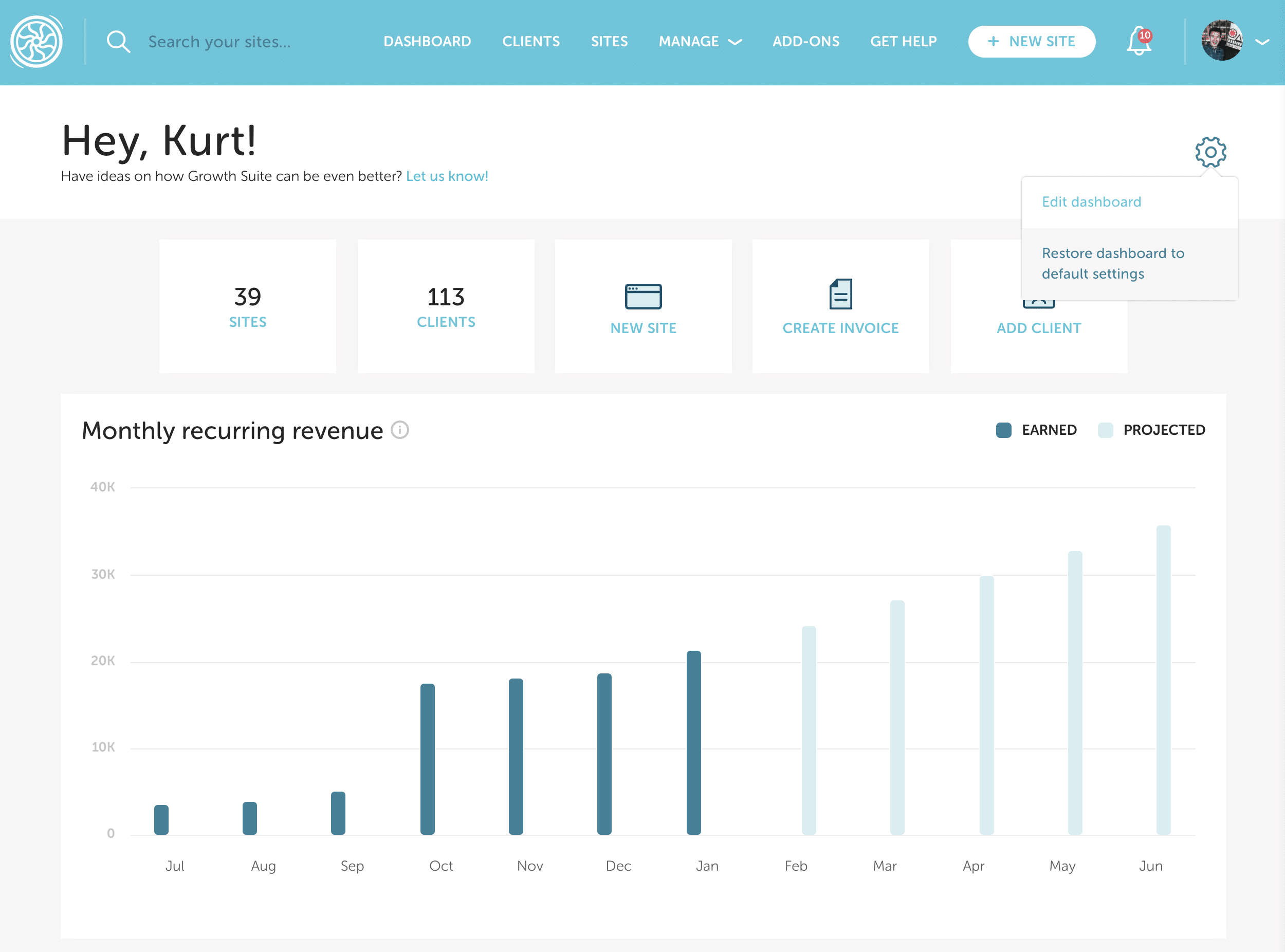
Task: Click the Create Invoice document icon
Action: click(840, 294)
